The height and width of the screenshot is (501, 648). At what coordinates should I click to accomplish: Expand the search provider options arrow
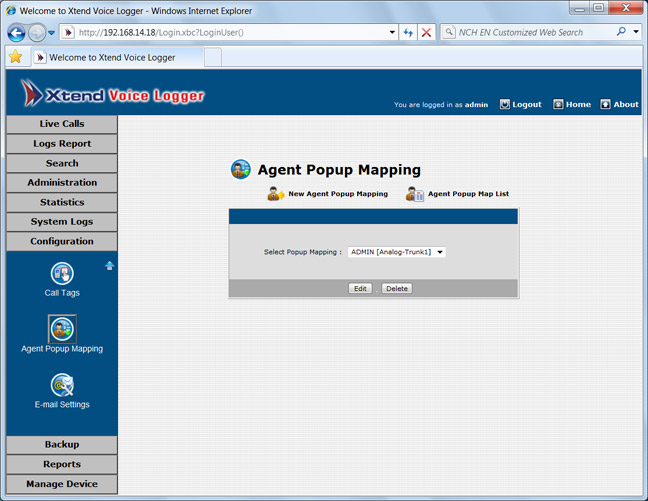click(636, 31)
